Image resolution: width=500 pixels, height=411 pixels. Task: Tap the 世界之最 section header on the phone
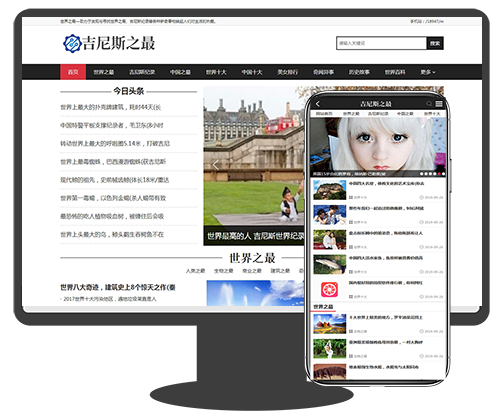[x=323, y=307]
